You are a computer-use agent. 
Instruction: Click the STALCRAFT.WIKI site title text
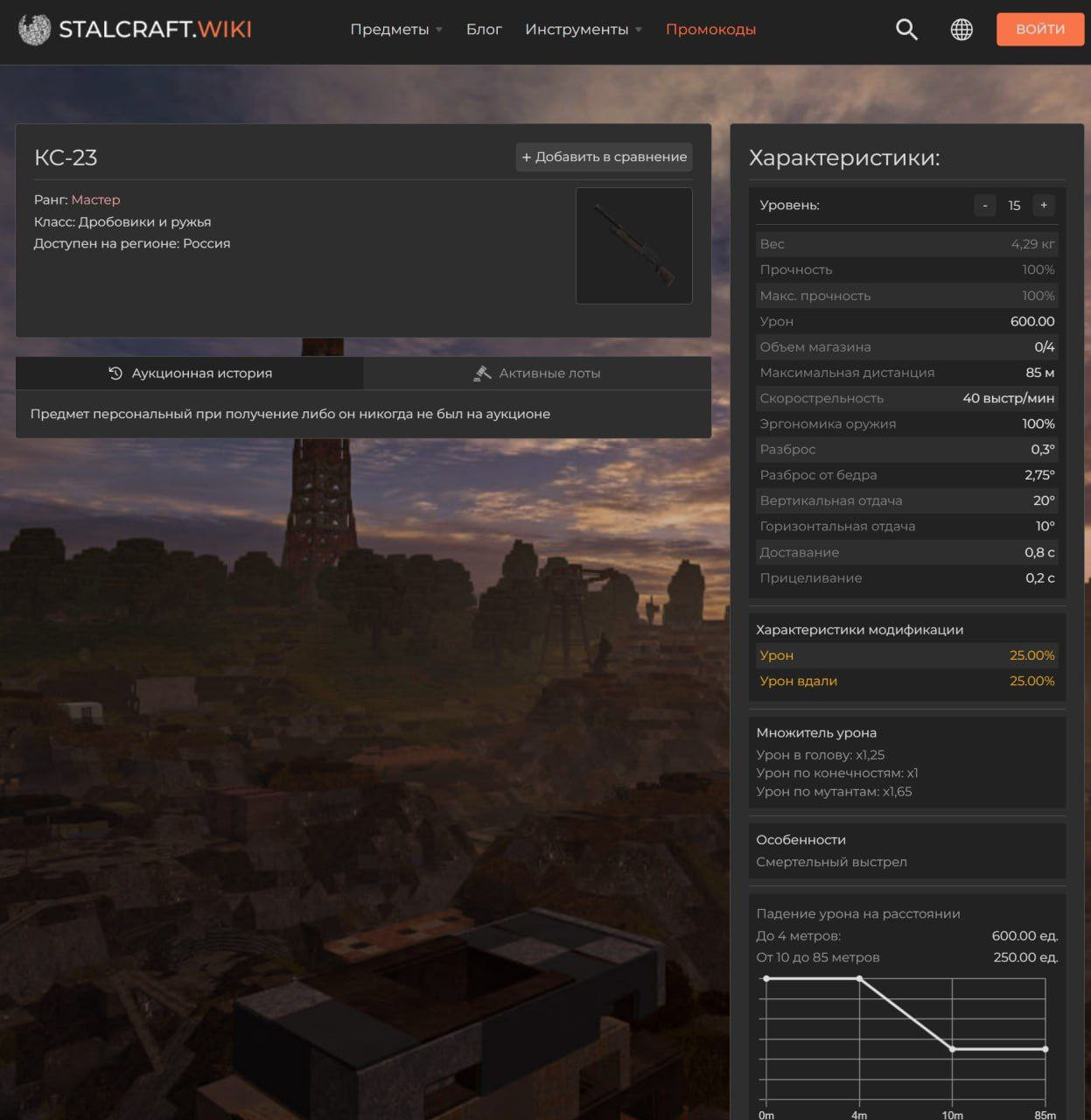pyautogui.click(x=155, y=30)
